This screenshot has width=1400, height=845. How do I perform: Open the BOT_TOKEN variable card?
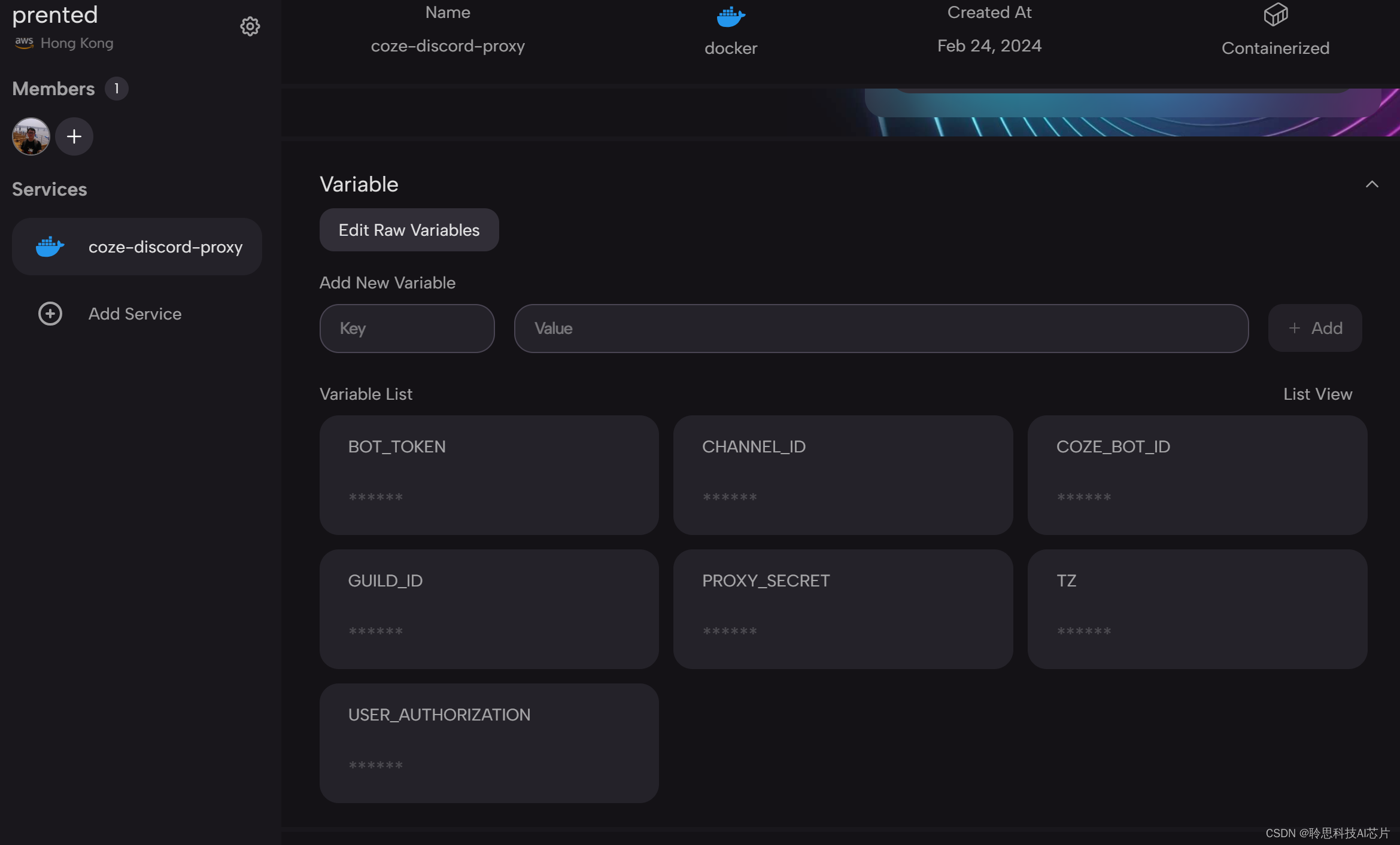click(488, 475)
